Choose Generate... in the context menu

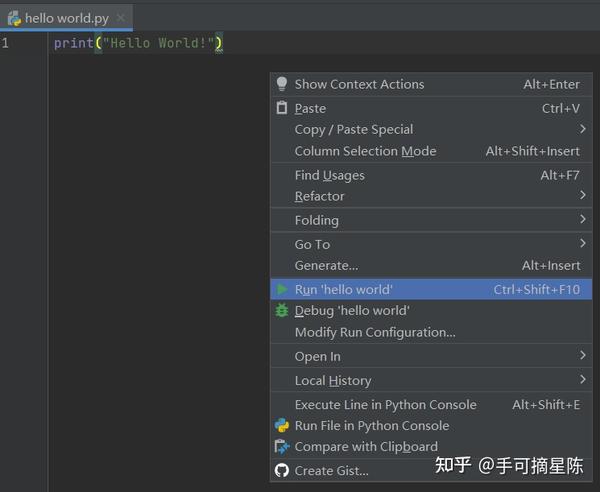(326, 265)
